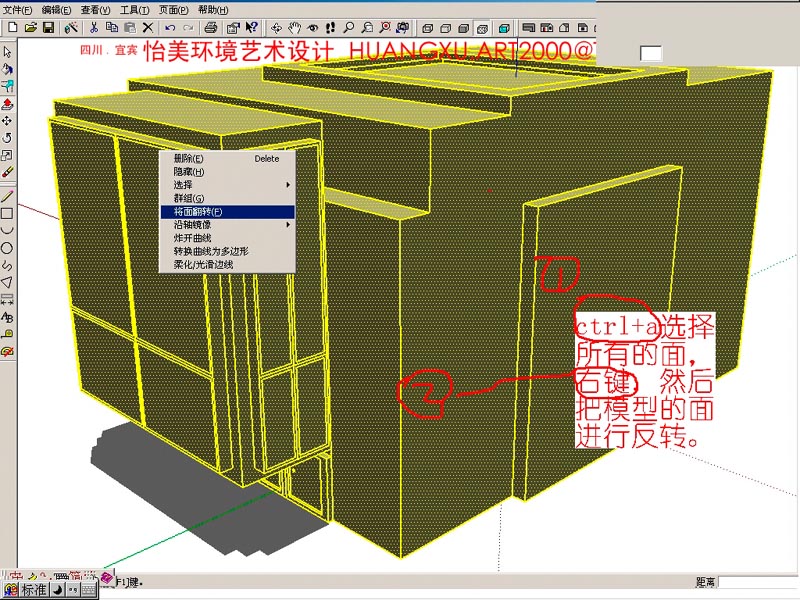The height and width of the screenshot is (600, 800).
Task: Click the Redo arrow icon
Action: (x=188, y=28)
